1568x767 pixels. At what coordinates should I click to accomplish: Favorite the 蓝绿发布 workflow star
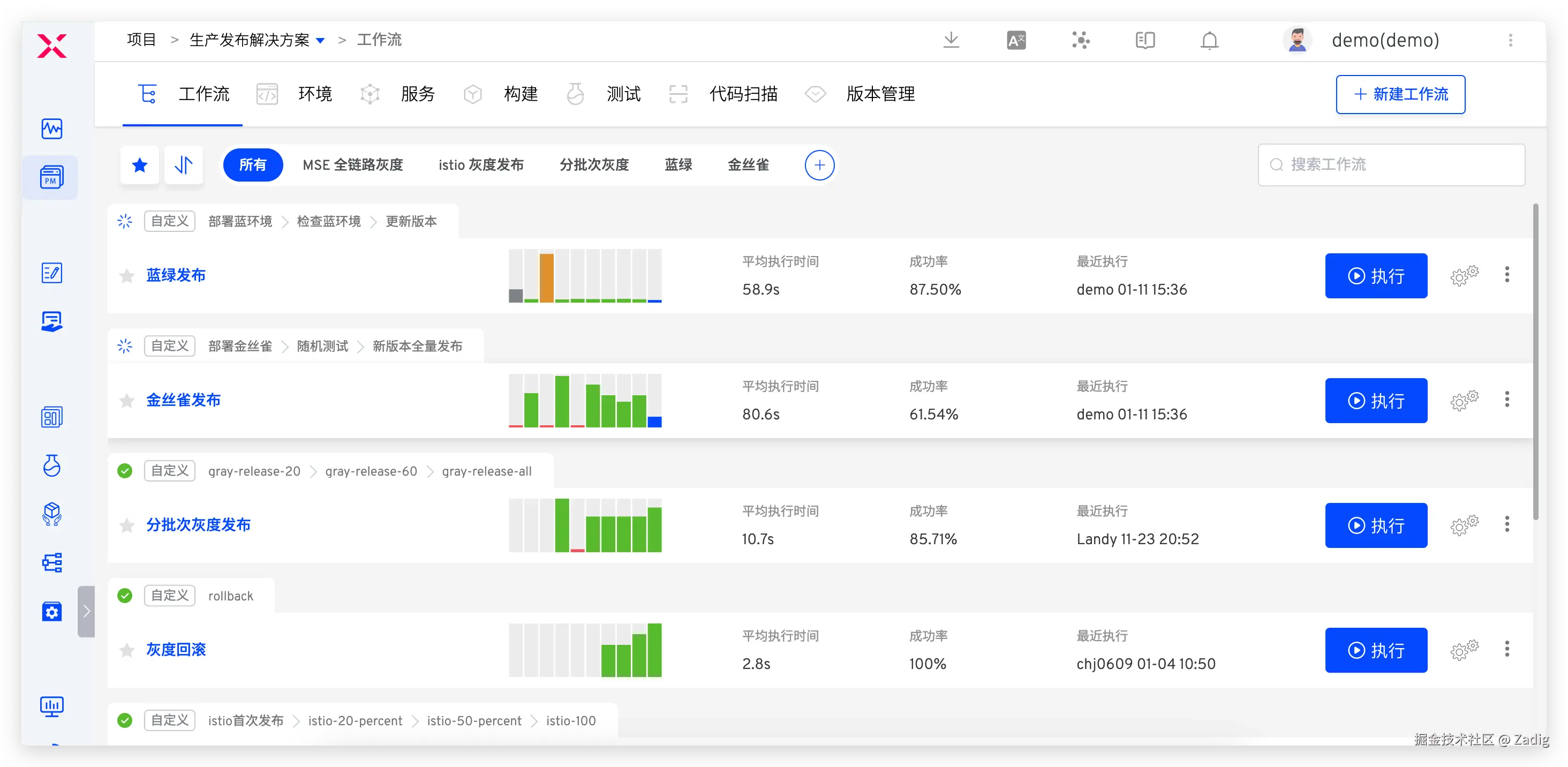tap(126, 276)
